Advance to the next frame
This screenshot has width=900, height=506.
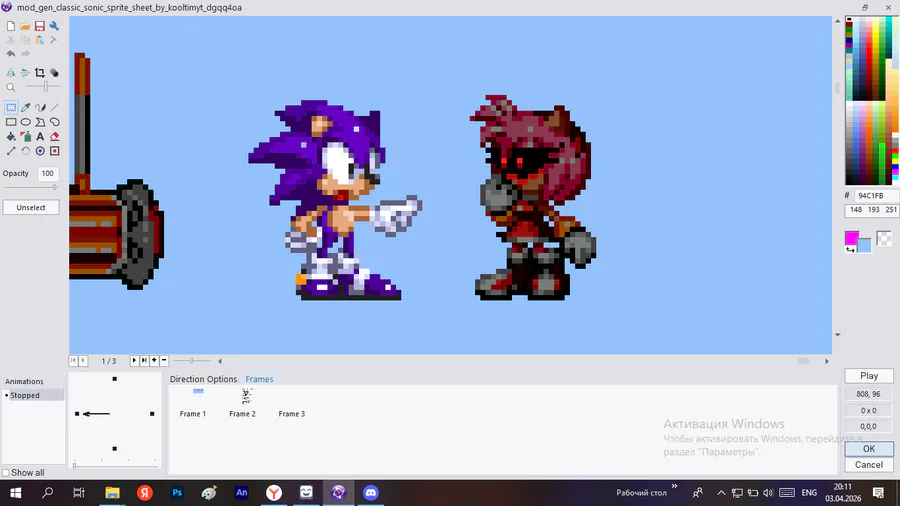[144, 360]
